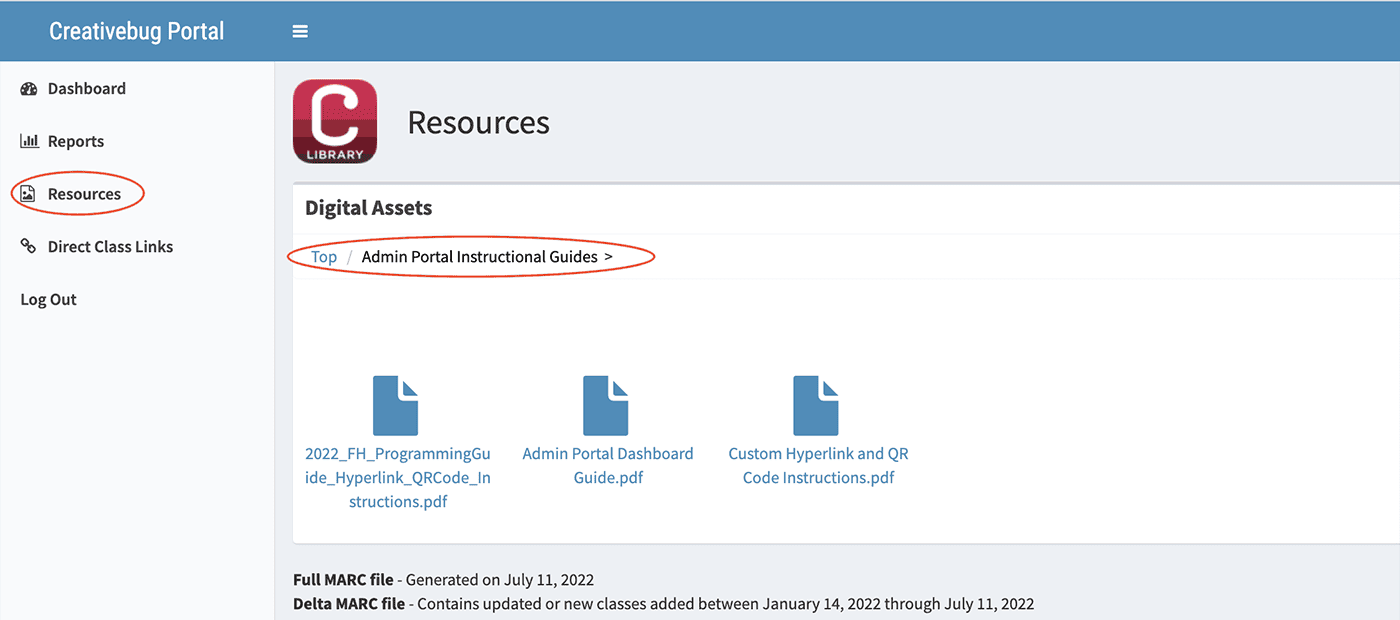Click Full MARC file text
The width and height of the screenshot is (1400, 620).
pyautogui.click(x=343, y=580)
